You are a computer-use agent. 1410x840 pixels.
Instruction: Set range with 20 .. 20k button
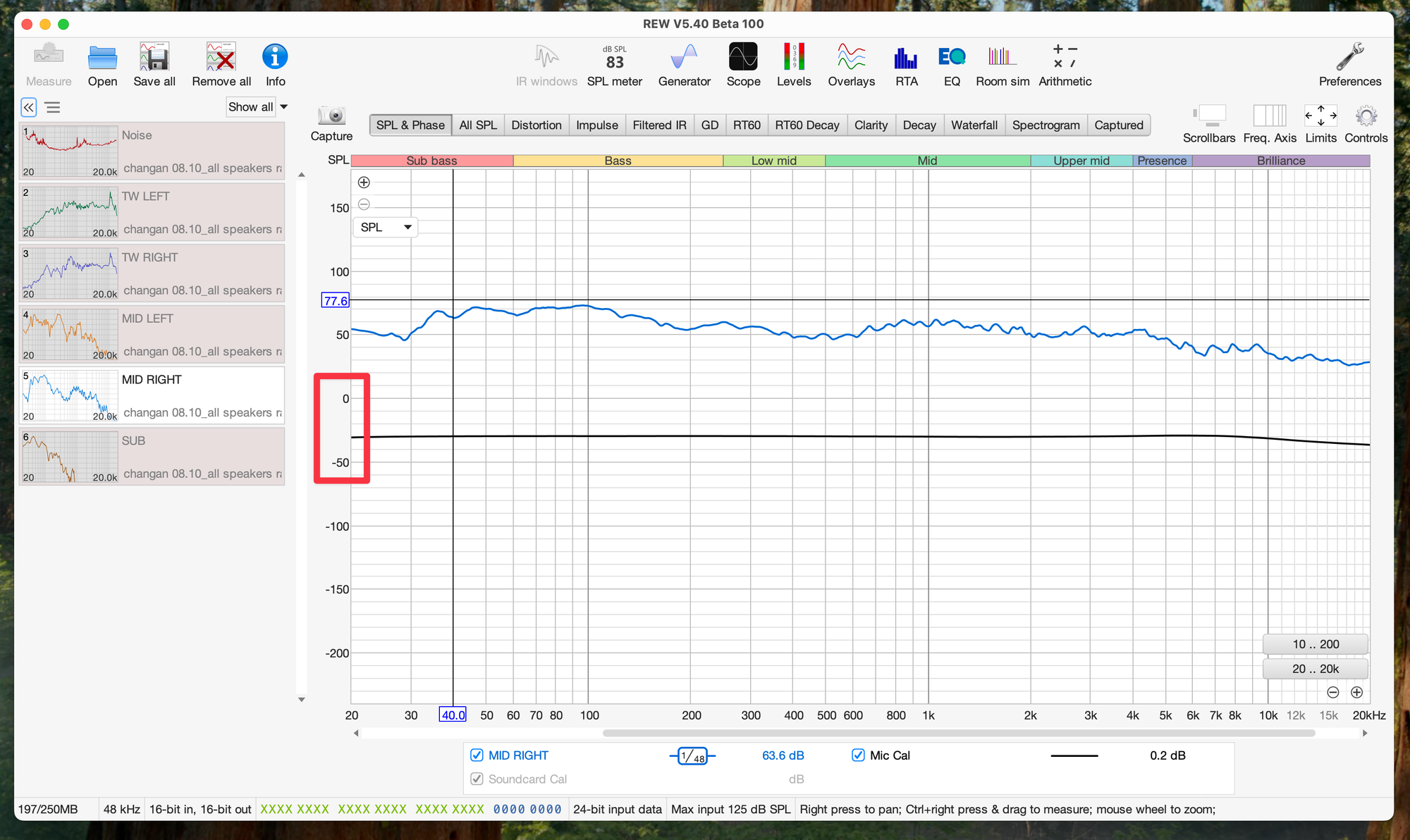coord(1315,669)
